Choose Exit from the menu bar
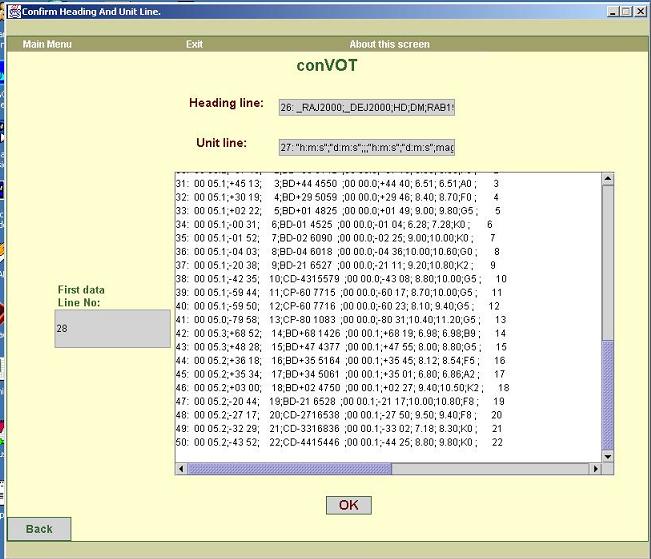This screenshot has height=559, width=651. (194, 44)
